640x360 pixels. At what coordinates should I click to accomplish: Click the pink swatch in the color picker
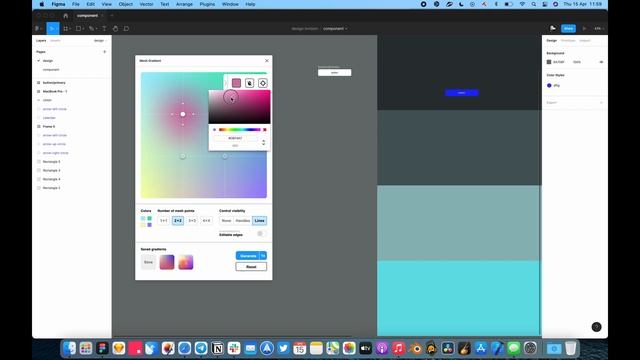(236, 83)
